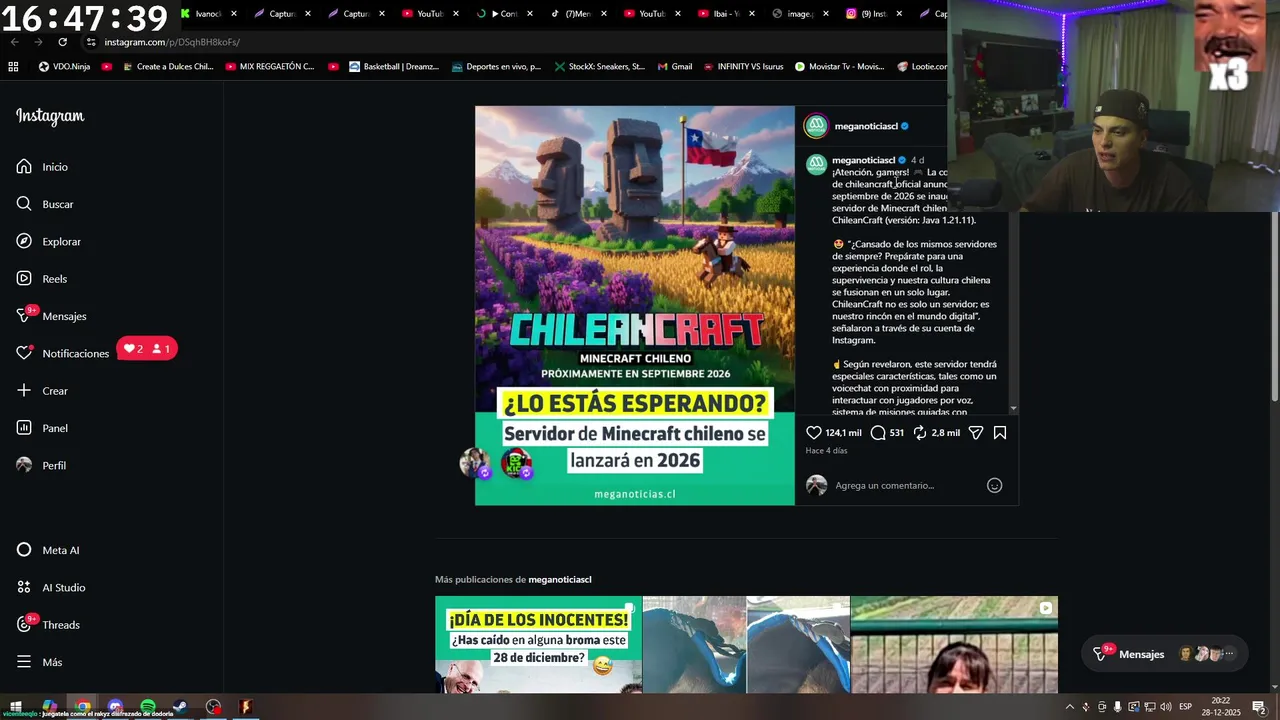
Task: Open Reels section
Action: (42, 279)
